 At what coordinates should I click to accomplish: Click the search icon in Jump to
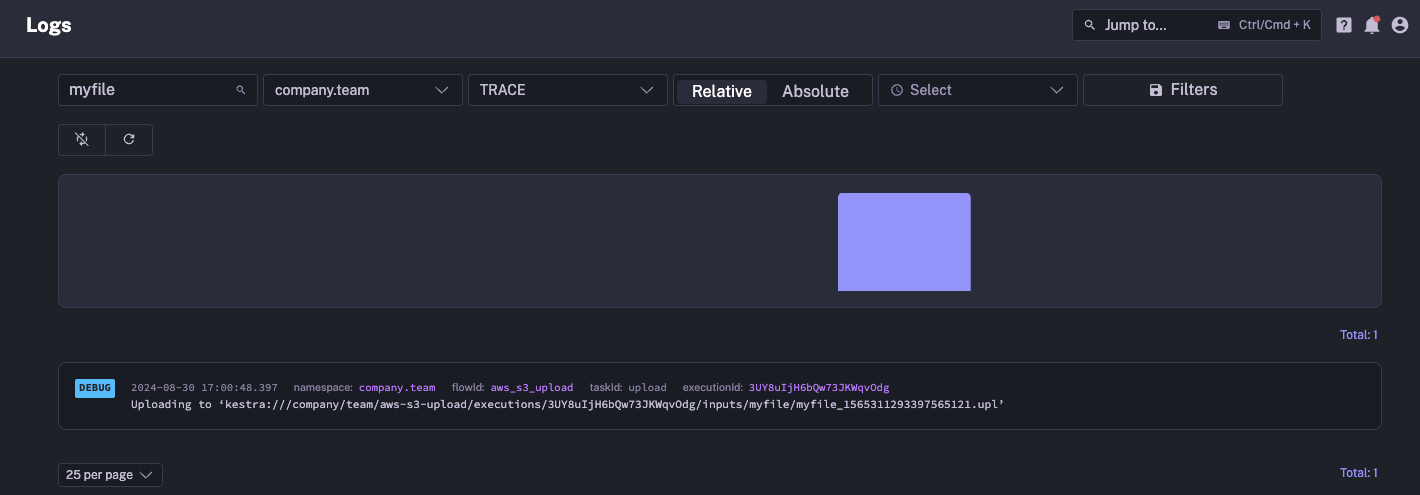point(1090,26)
